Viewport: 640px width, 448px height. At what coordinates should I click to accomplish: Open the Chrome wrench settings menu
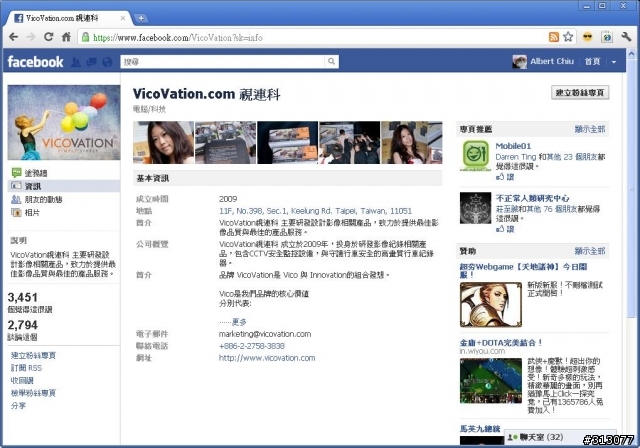(626, 37)
